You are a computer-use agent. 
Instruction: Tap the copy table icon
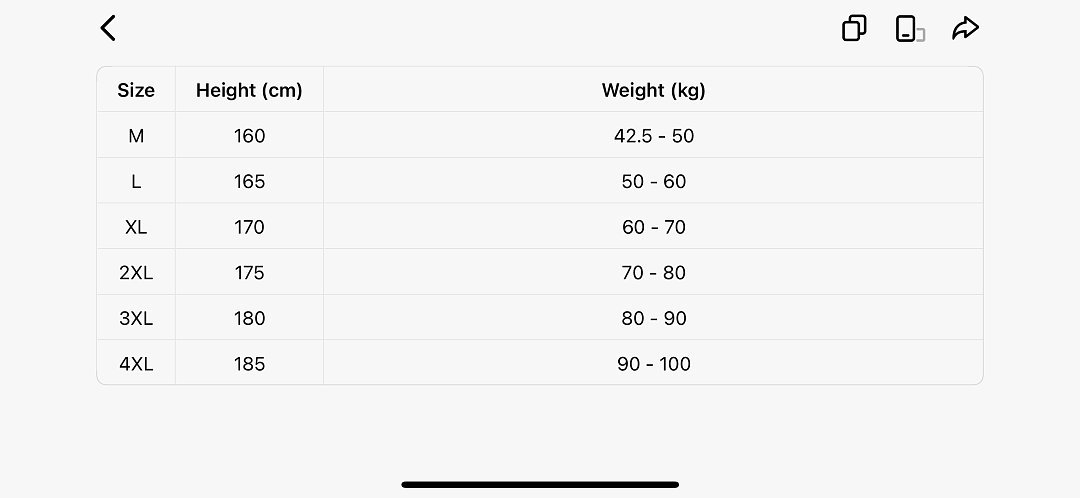[x=854, y=28]
